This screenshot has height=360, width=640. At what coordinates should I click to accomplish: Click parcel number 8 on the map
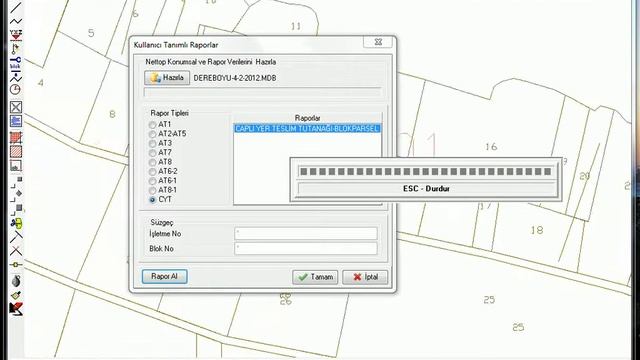point(112,114)
